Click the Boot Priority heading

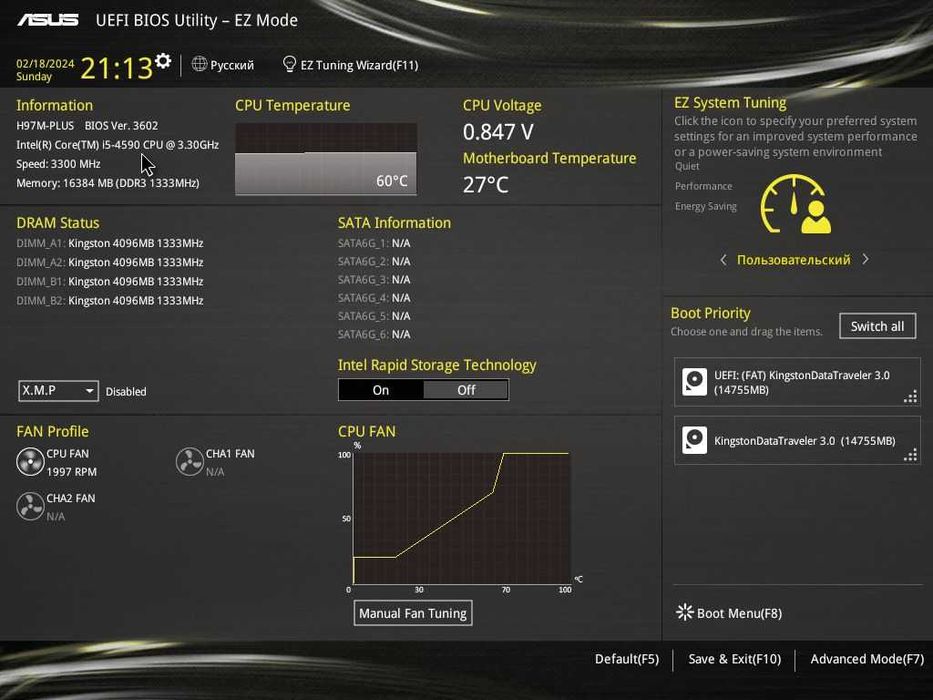coord(710,313)
